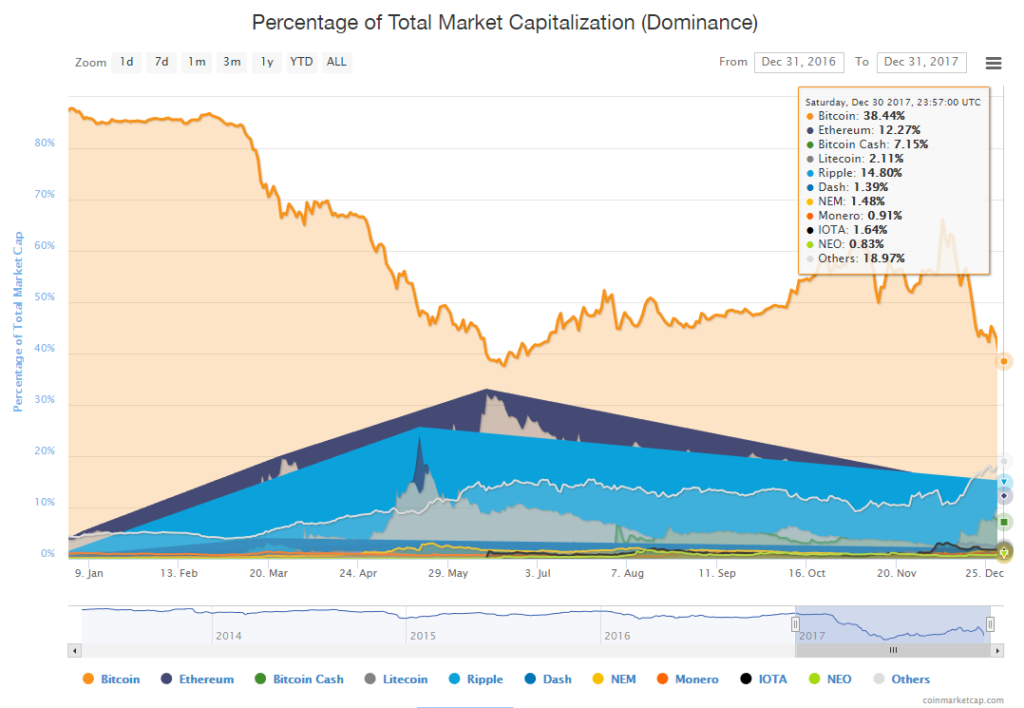Click the Bitcoin Cash green square marker

tap(1003, 520)
